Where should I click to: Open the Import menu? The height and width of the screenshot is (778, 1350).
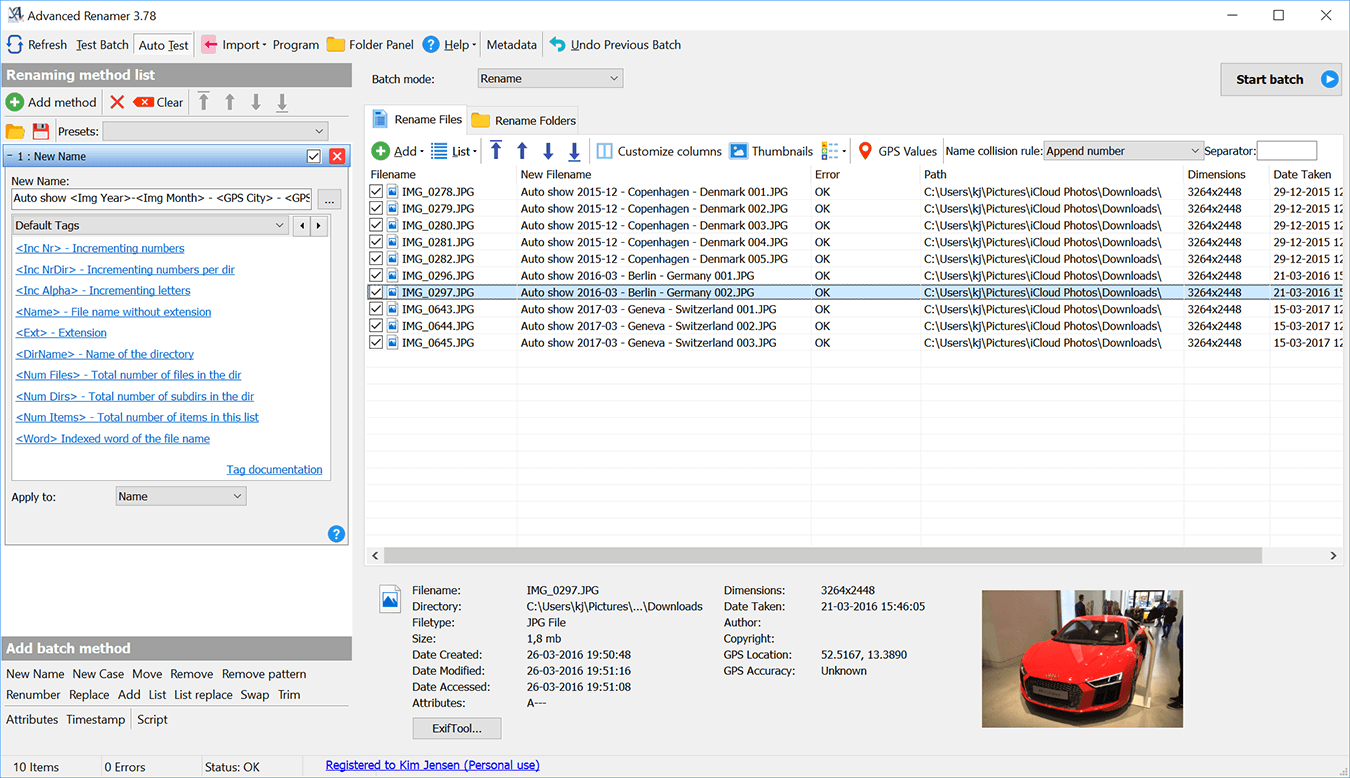[232, 45]
